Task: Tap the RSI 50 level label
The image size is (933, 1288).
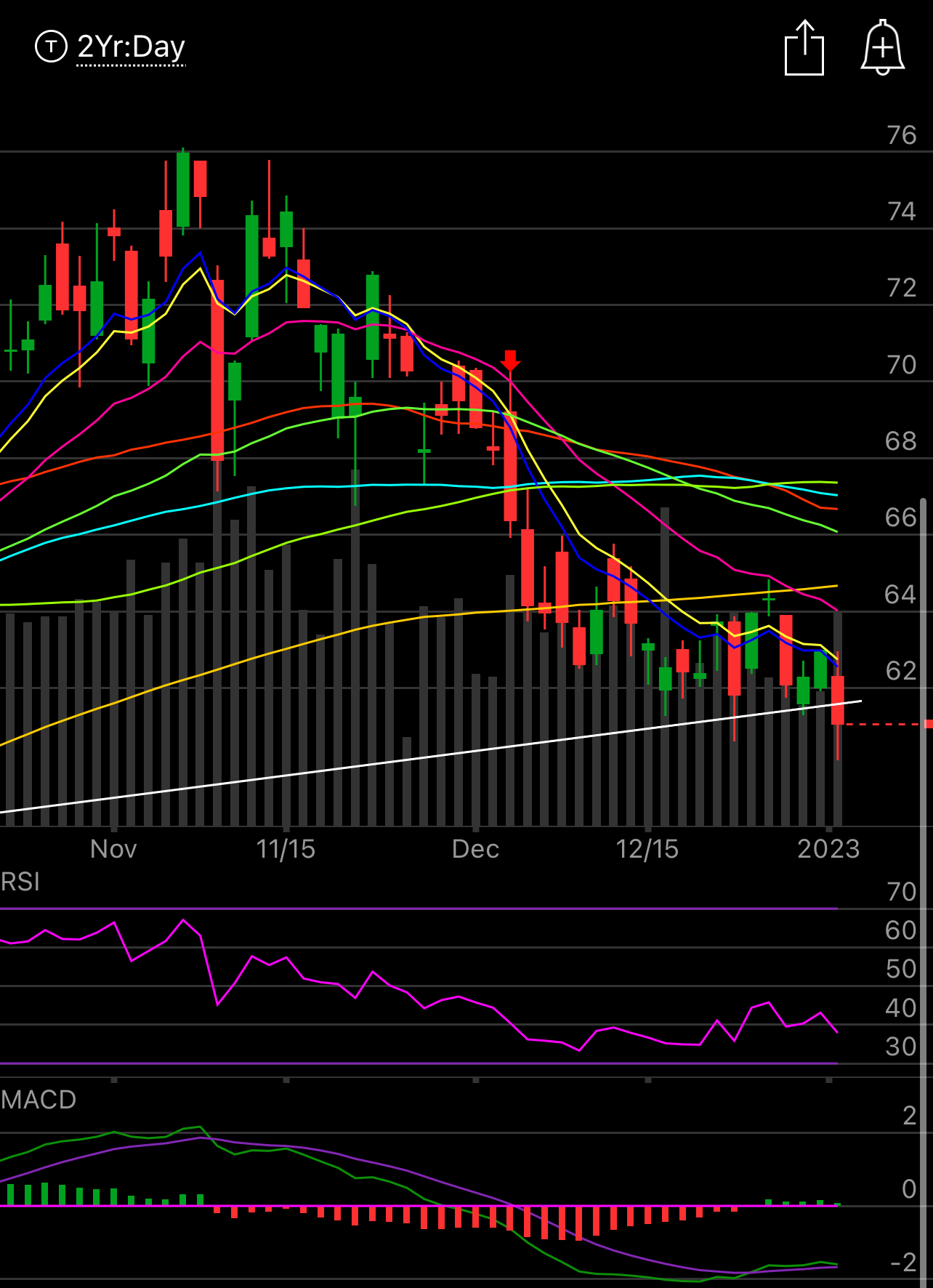Action: pos(901,969)
